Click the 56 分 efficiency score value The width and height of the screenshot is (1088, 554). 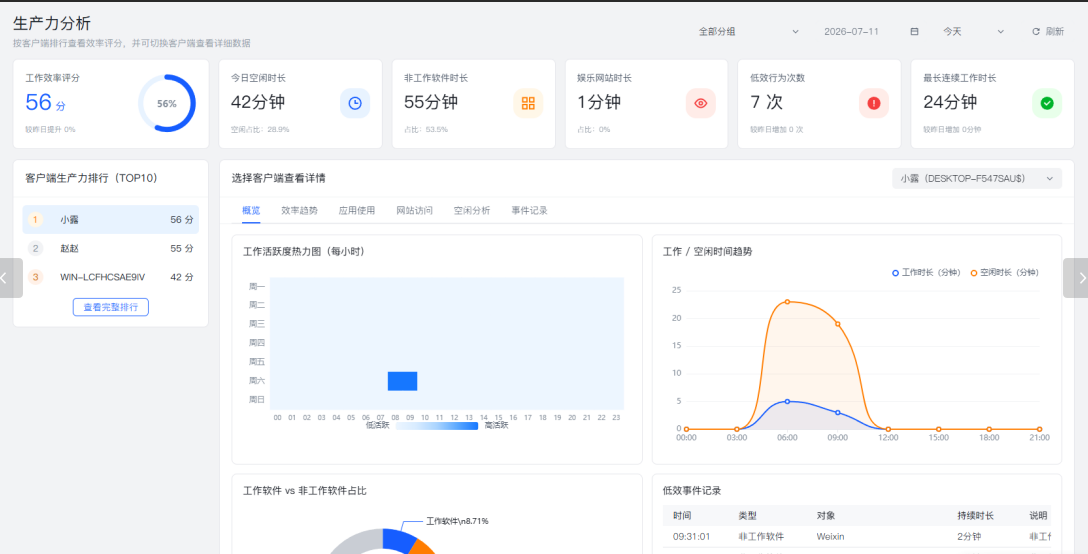tap(45, 103)
